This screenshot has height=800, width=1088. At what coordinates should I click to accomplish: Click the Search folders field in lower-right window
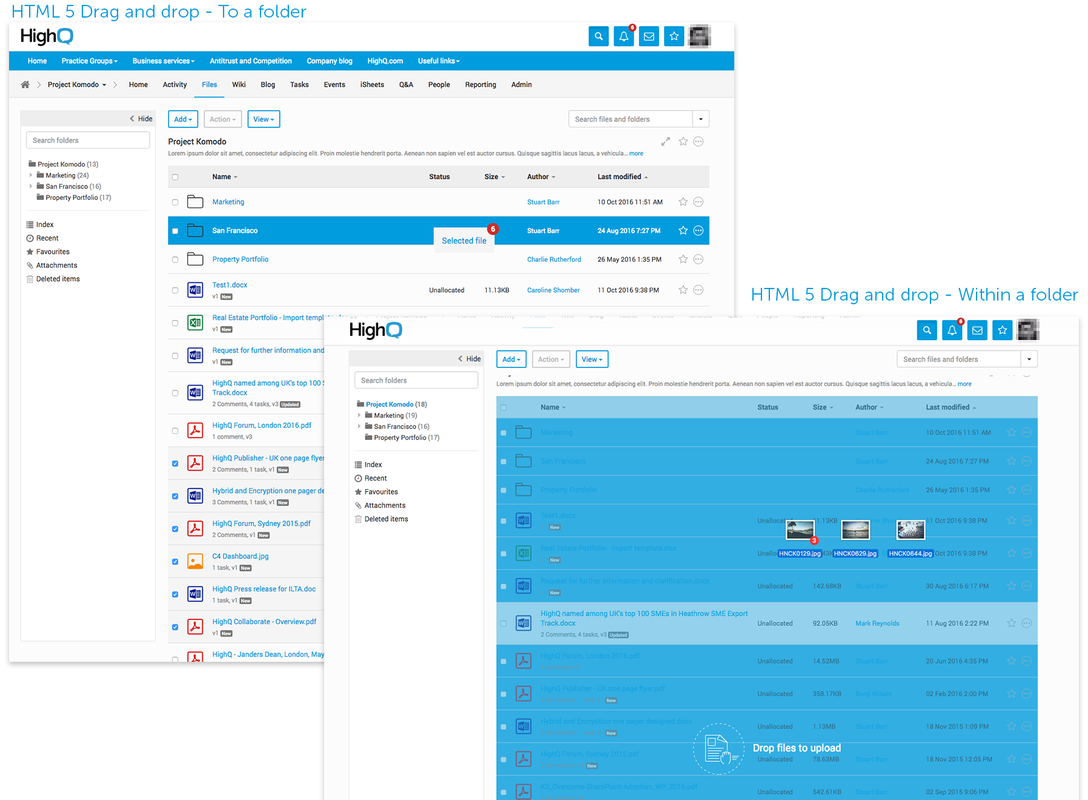416,380
